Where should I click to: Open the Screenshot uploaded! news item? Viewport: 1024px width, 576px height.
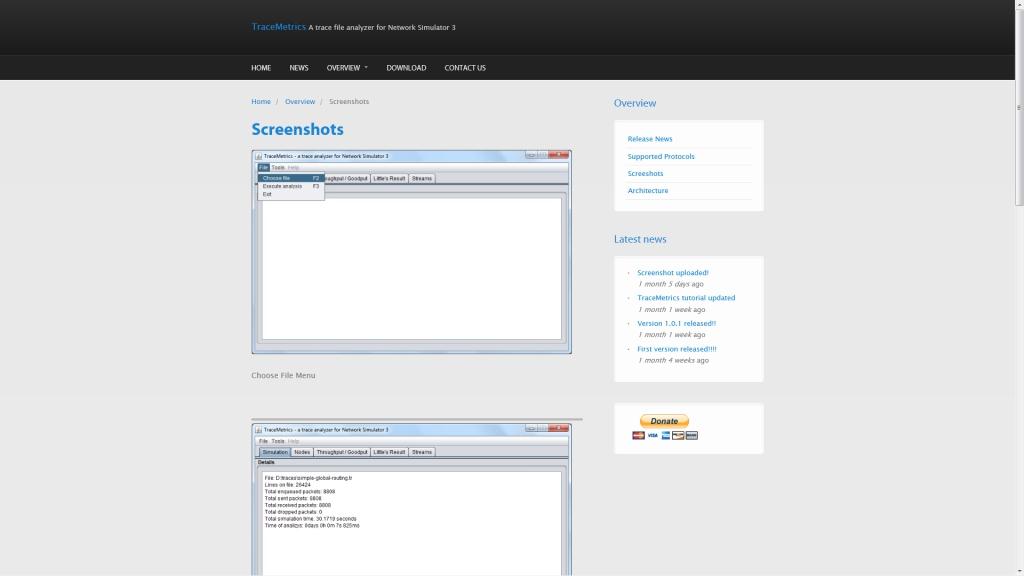(x=673, y=273)
